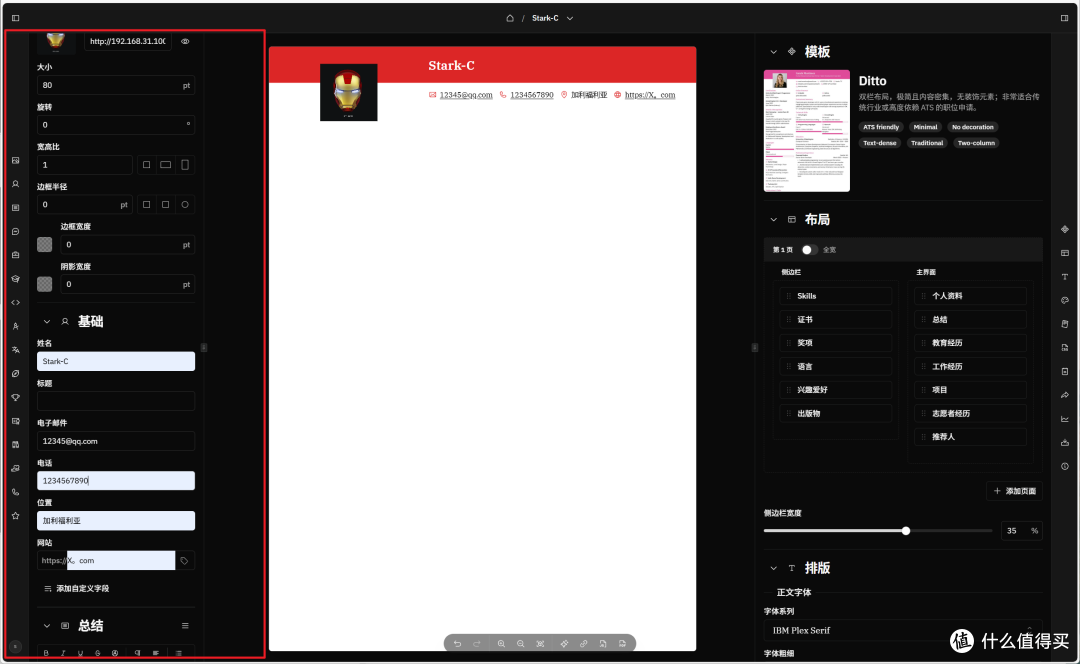Jump to basics section via person icon
This screenshot has height=664, width=1080.
15,184
